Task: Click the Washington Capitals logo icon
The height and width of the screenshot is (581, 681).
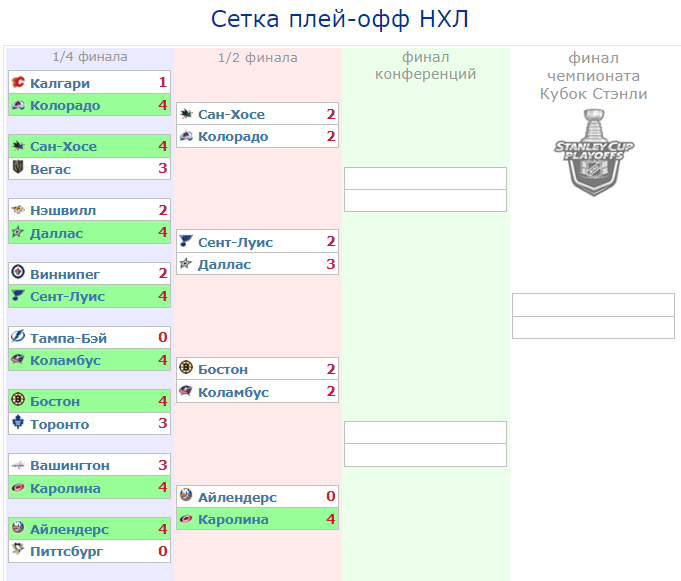Action: coord(18,465)
